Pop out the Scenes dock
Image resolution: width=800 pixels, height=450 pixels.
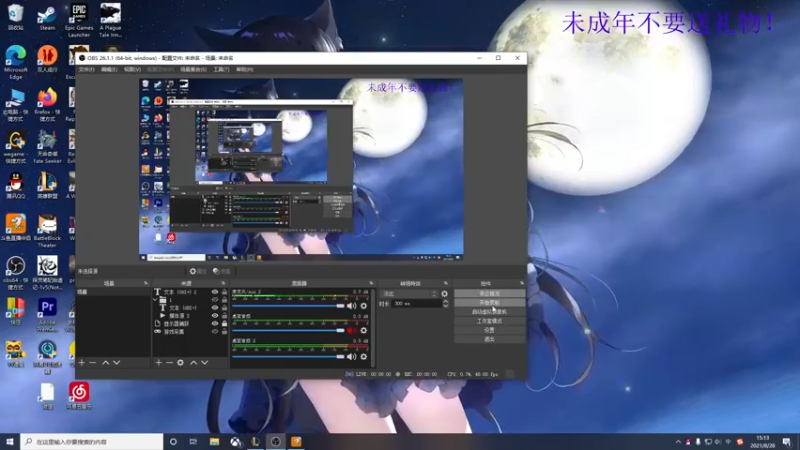point(146,283)
